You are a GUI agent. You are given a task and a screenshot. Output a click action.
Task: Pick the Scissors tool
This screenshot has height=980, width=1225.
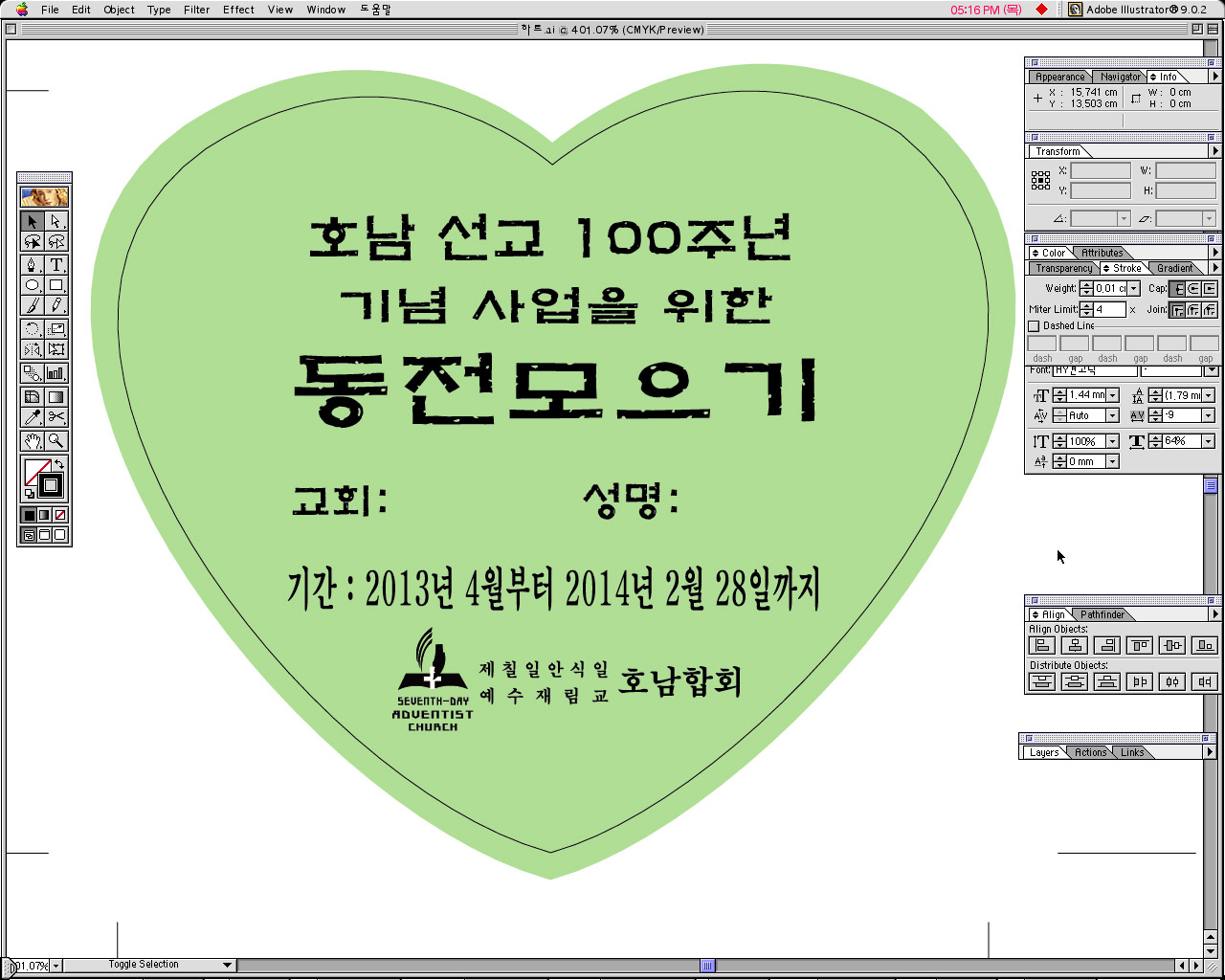coord(56,417)
